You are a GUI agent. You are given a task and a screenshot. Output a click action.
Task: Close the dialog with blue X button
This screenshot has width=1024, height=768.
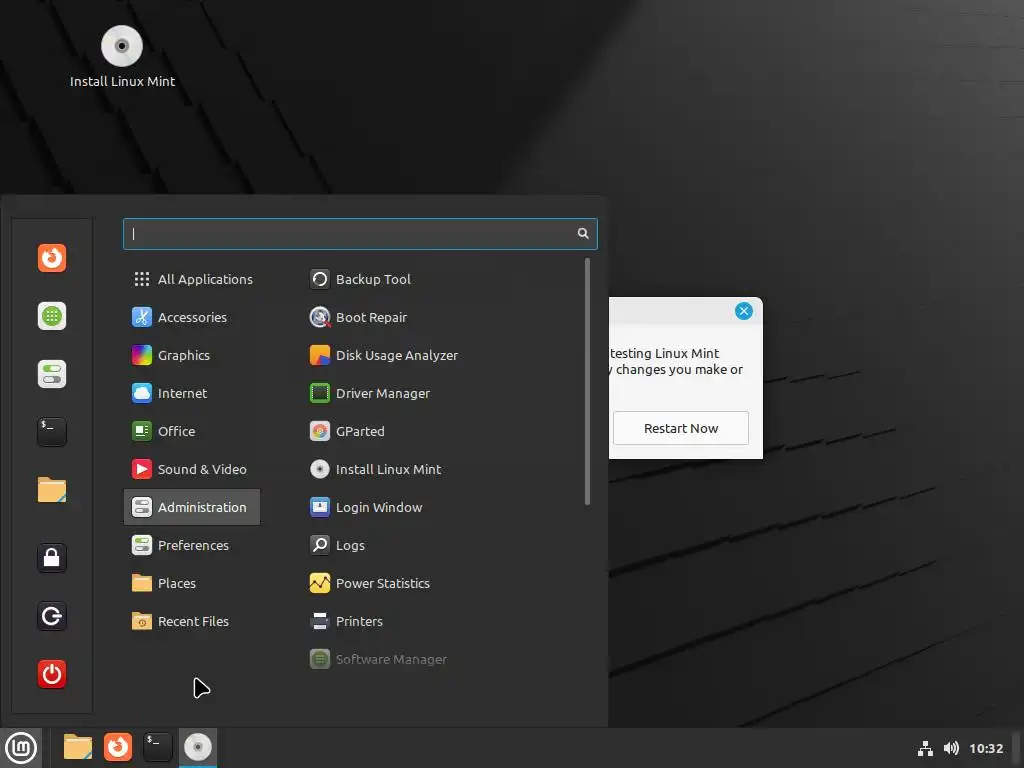click(x=743, y=311)
